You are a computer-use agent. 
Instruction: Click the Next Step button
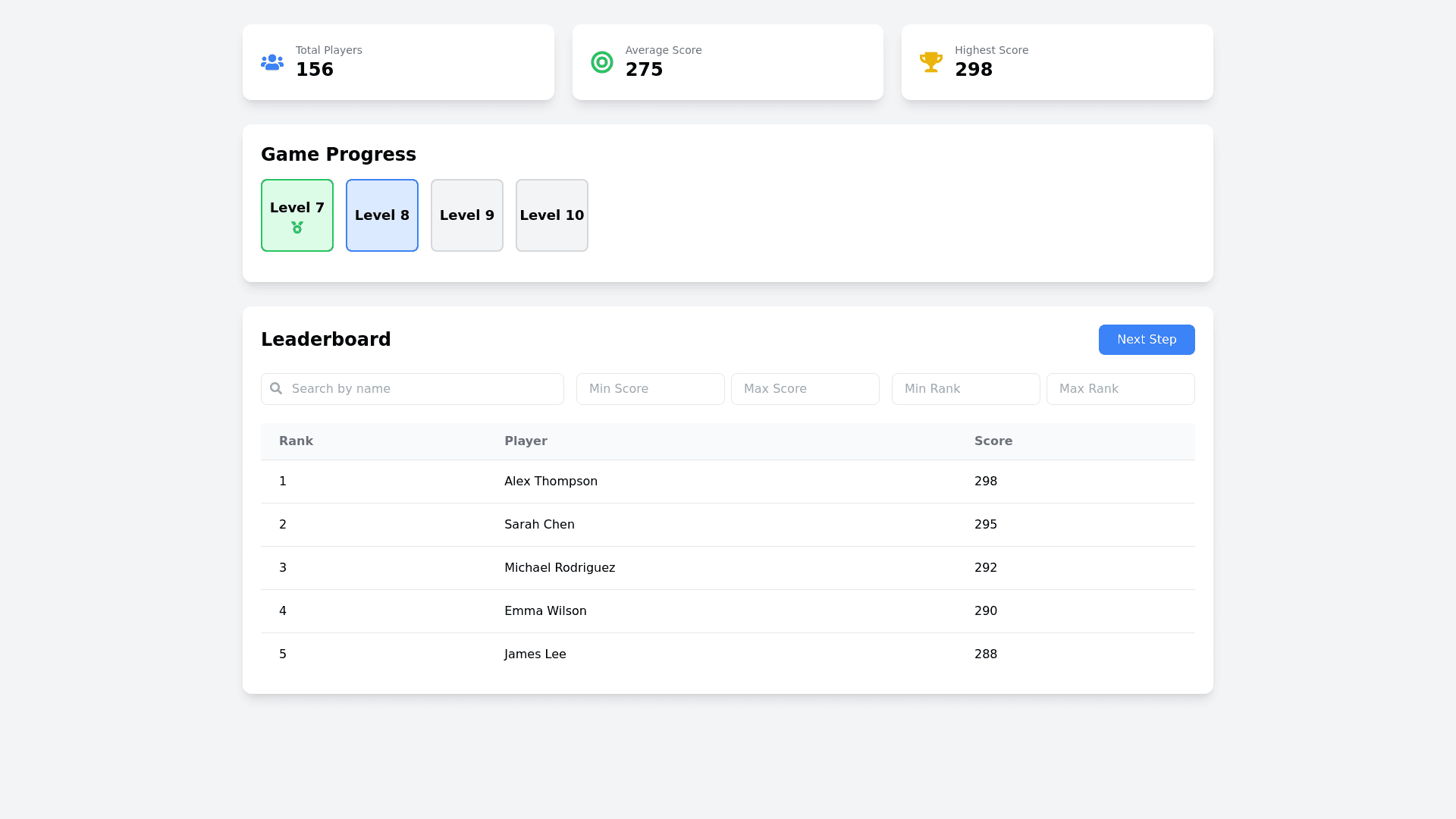(1146, 339)
